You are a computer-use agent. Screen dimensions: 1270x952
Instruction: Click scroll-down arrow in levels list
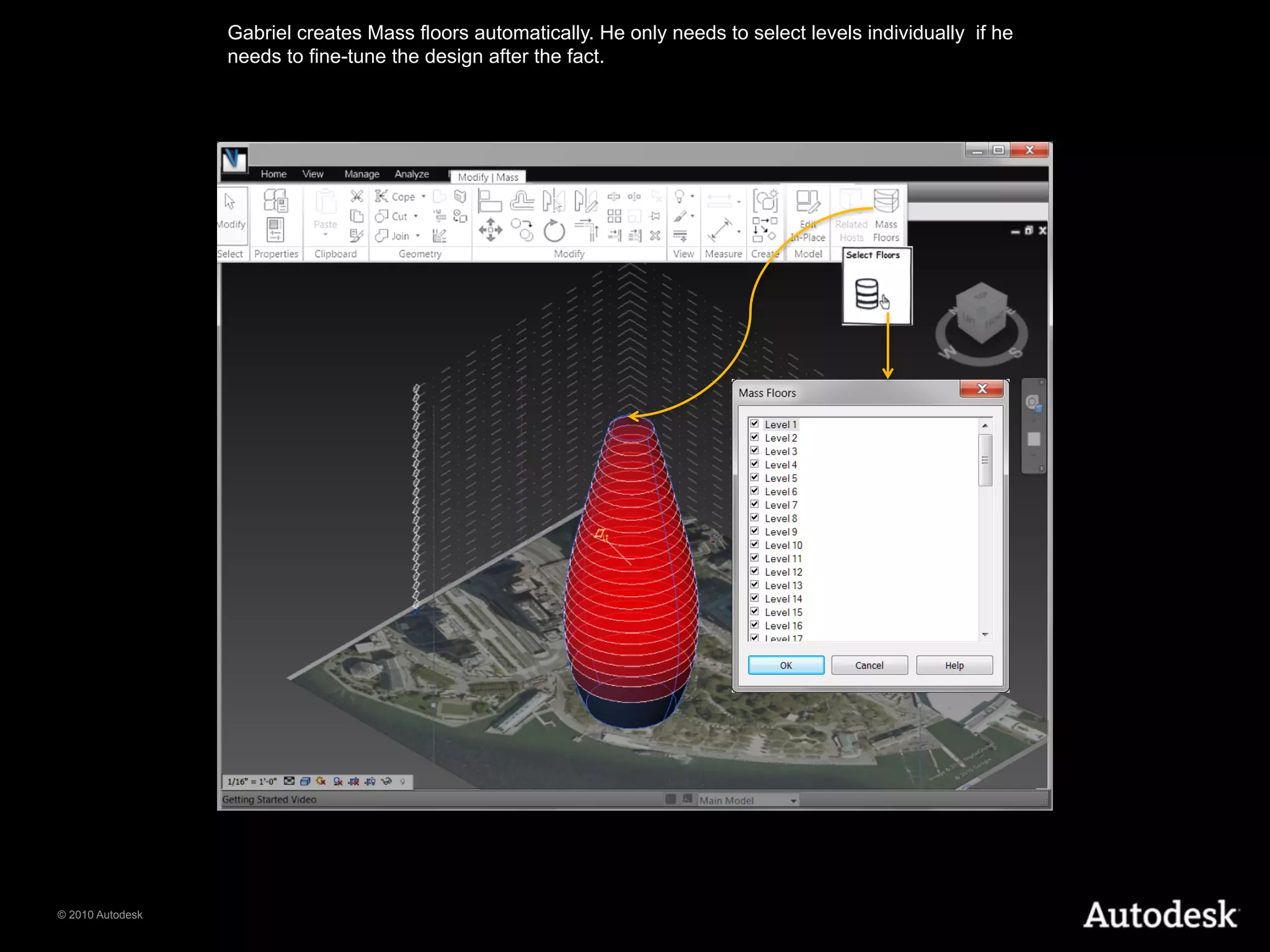click(x=985, y=635)
